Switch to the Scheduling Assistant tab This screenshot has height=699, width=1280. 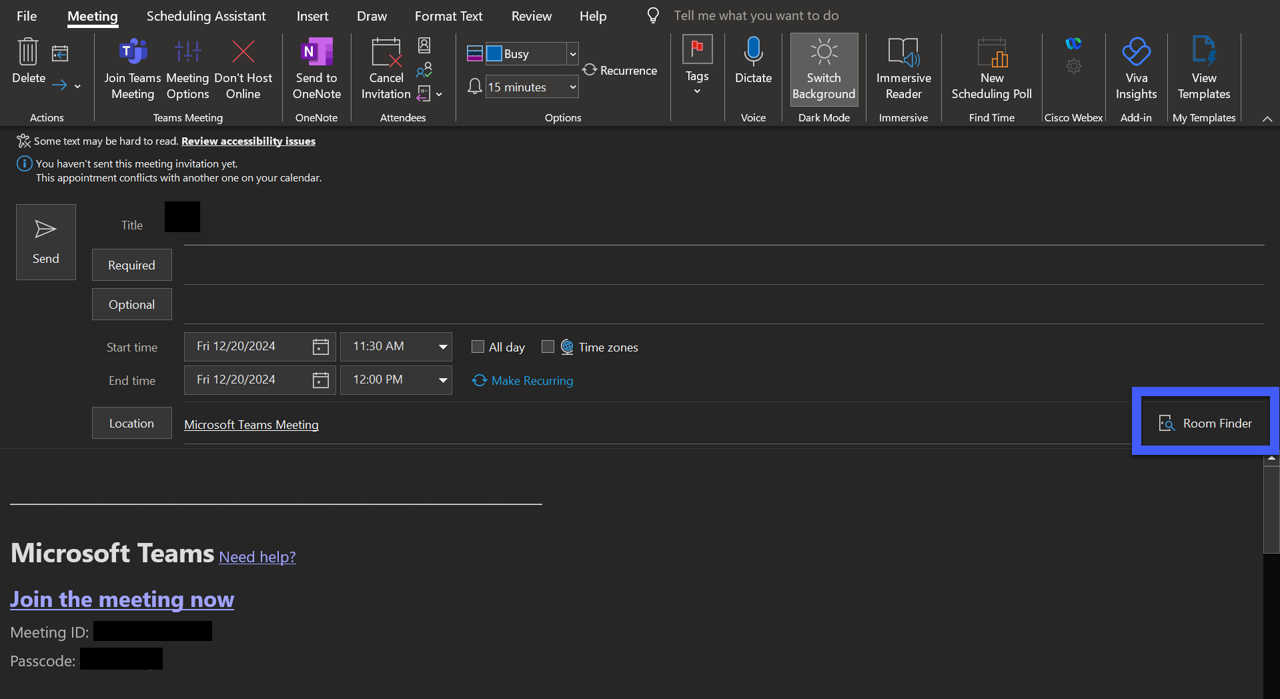point(206,16)
